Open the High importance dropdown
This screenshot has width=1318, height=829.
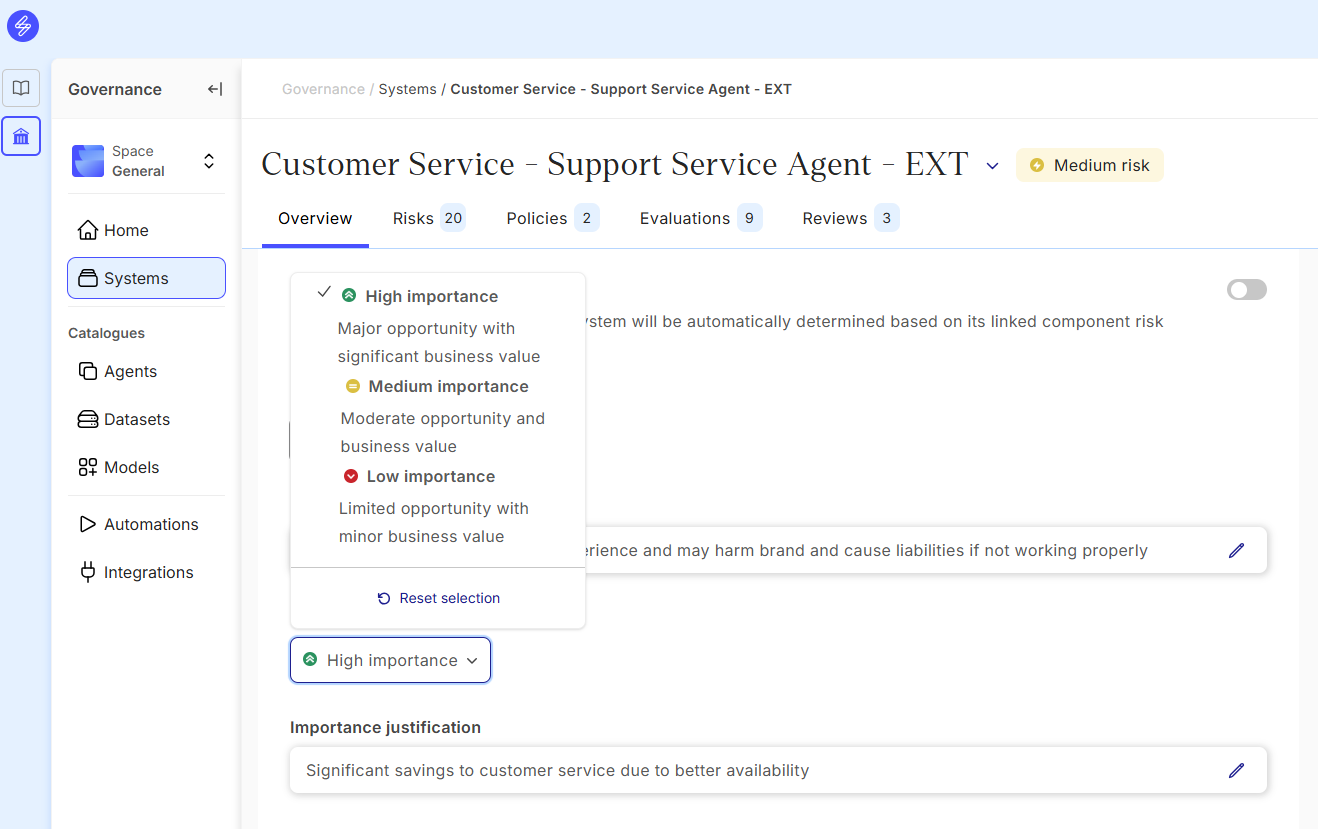tap(390, 660)
